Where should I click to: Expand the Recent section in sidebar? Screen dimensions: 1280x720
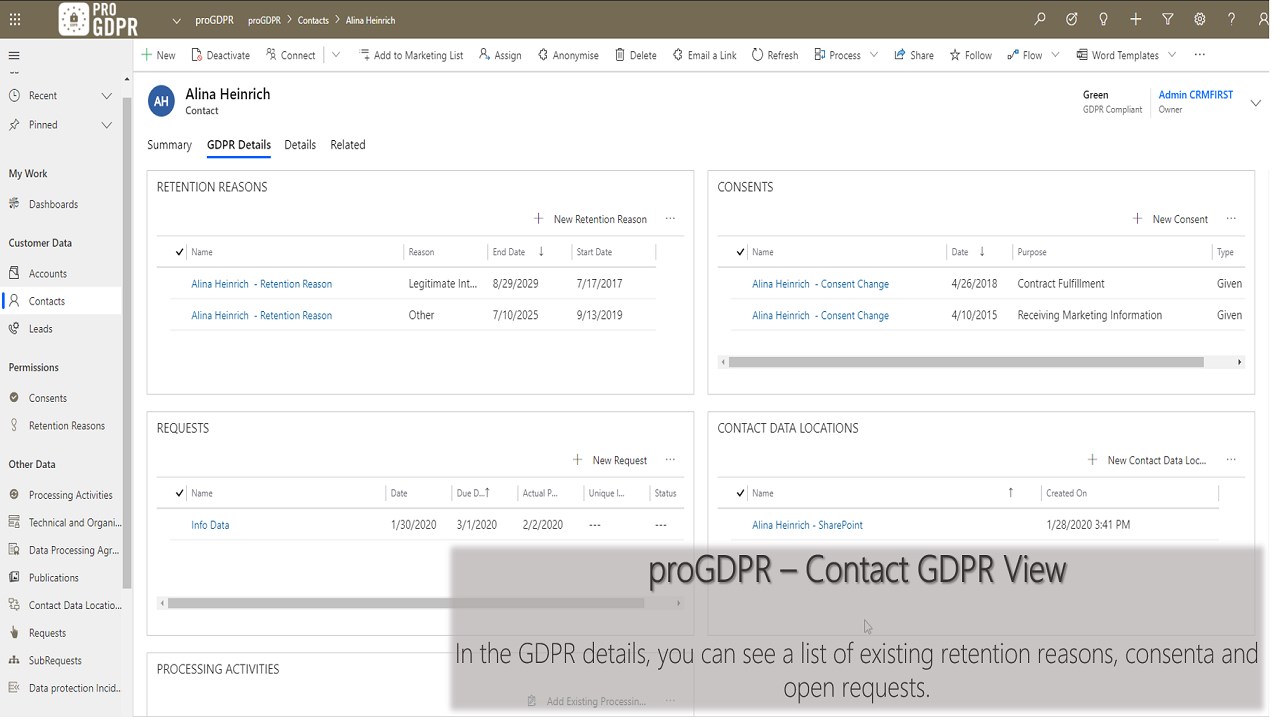tap(107, 96)
